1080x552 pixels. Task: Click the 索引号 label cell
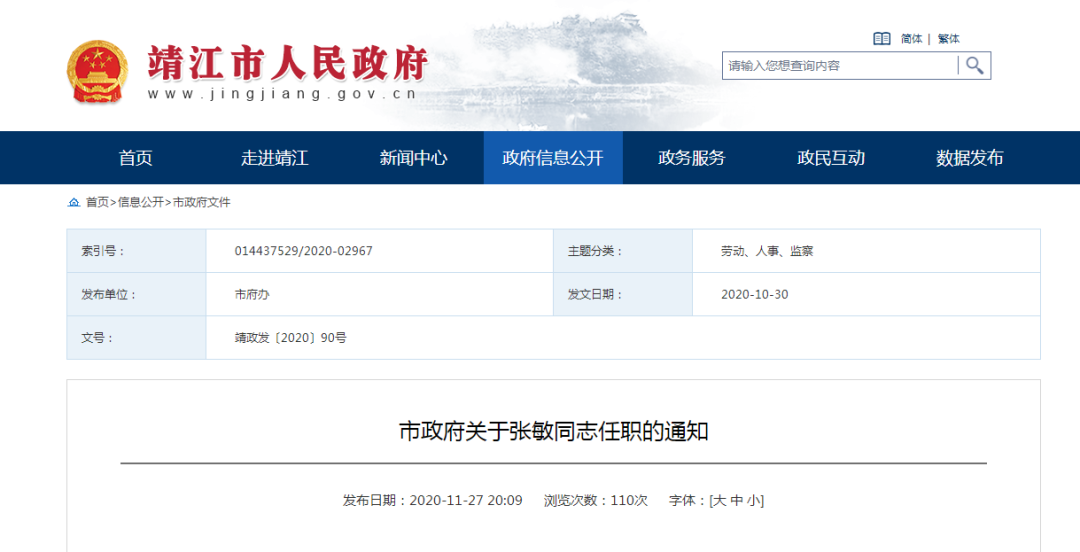[x=136, y=251]
